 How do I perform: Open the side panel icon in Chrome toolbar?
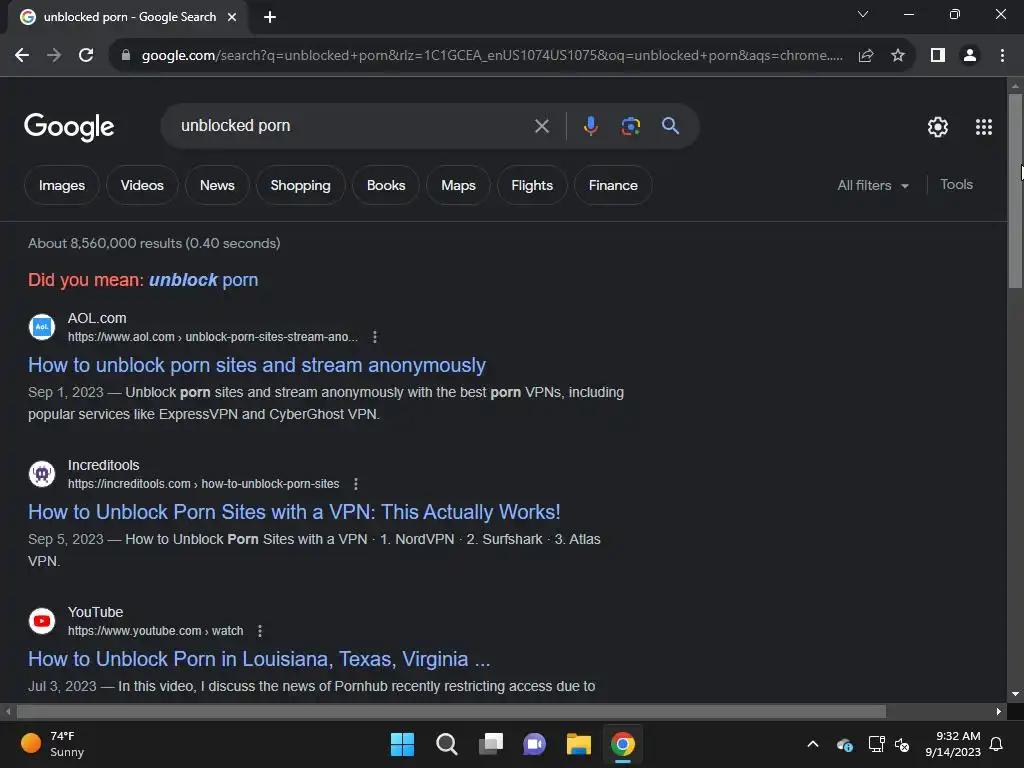pyautogui.click(x=938, y=56)
